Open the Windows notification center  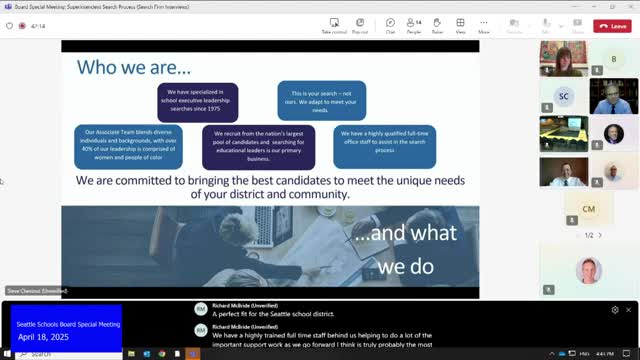coord(627,353)
